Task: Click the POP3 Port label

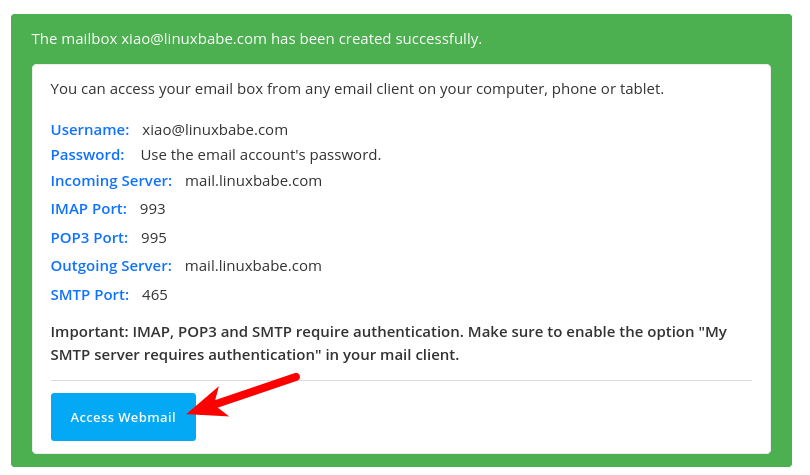Action: pyautogui.click(x=90, y=238)
